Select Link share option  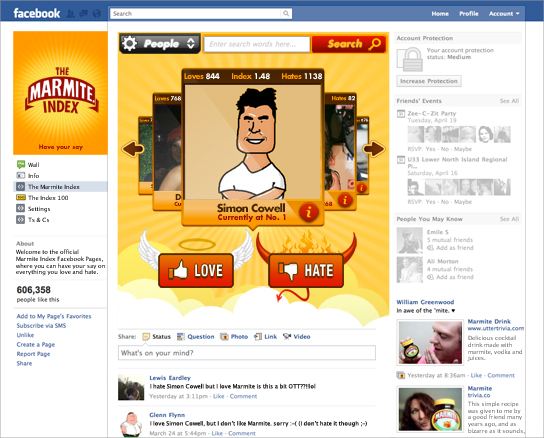pos(265,336)
